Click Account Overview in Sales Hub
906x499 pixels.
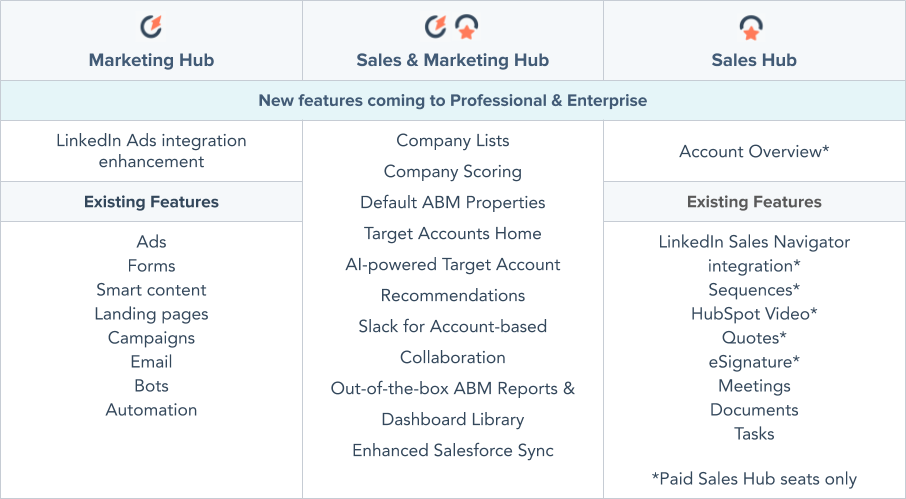coord(754,152)
